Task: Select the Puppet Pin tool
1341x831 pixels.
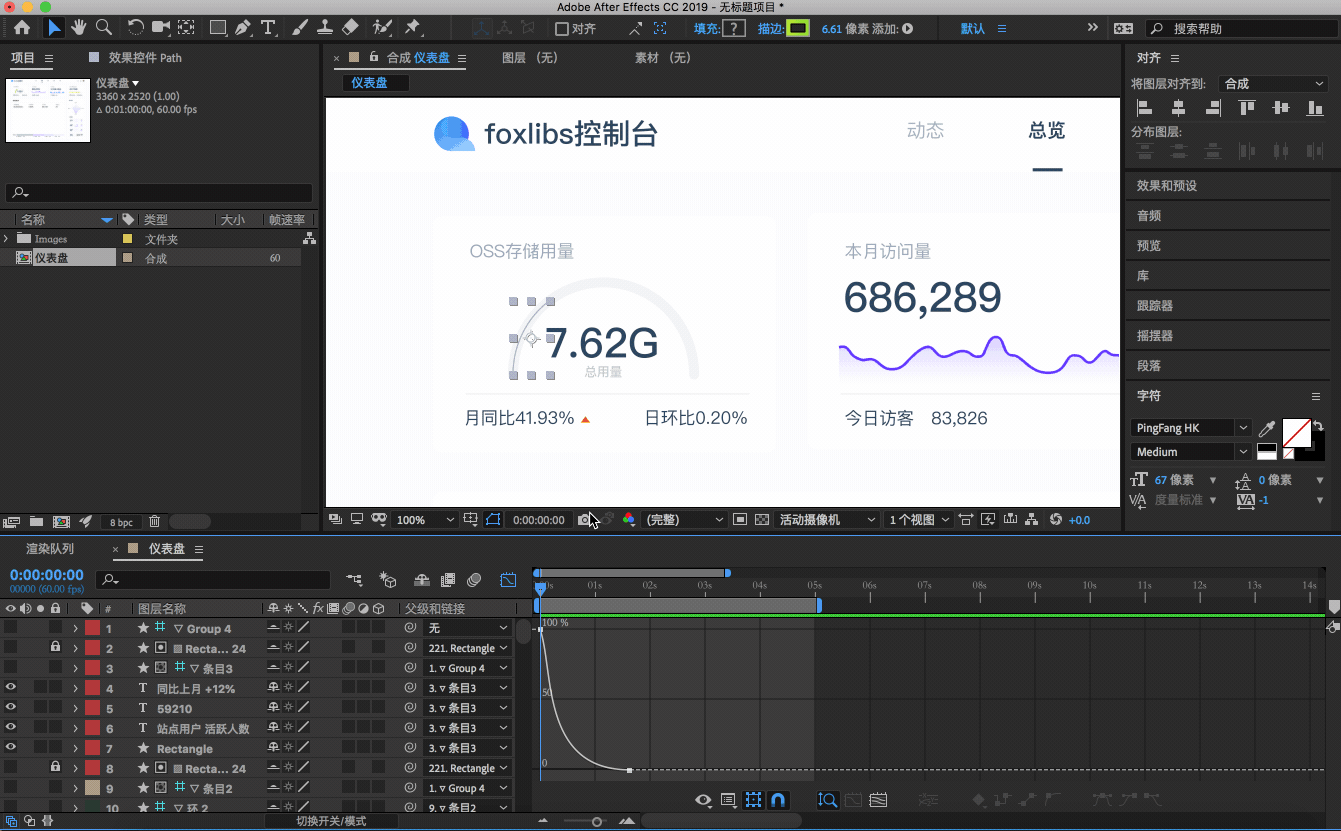Action: coord(413,27)
